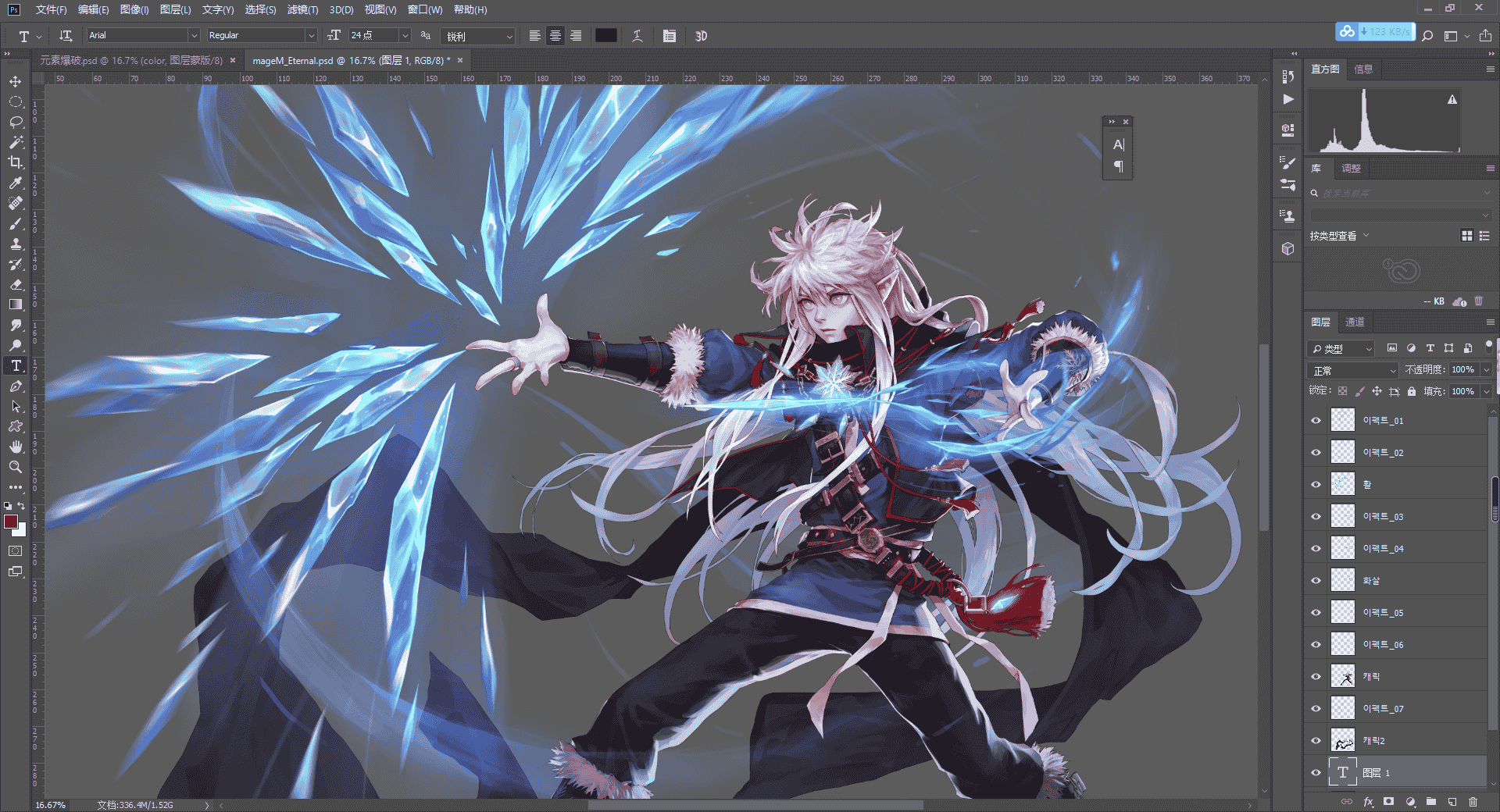Select the Brush tool
Image resolution: width=1500 pixels, height=812 pixels.
(x=16, y=223)
